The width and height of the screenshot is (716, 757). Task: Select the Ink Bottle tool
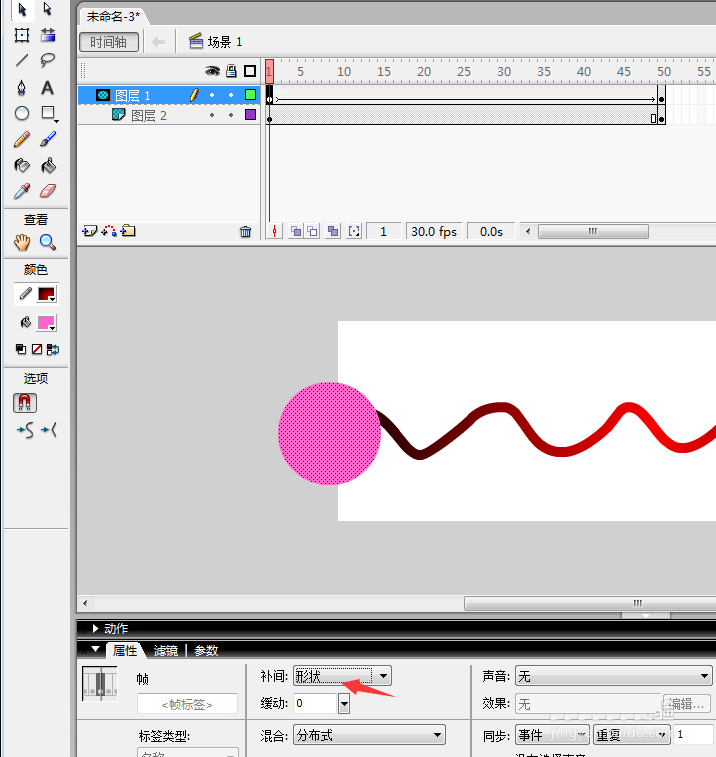pyautogui.click(x=22, y=166)
